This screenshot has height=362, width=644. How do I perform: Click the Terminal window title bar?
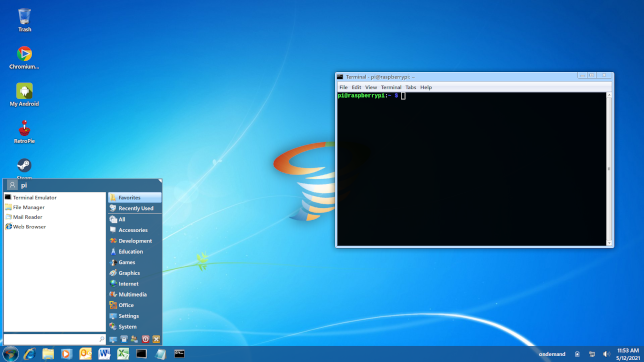[474, 77]
